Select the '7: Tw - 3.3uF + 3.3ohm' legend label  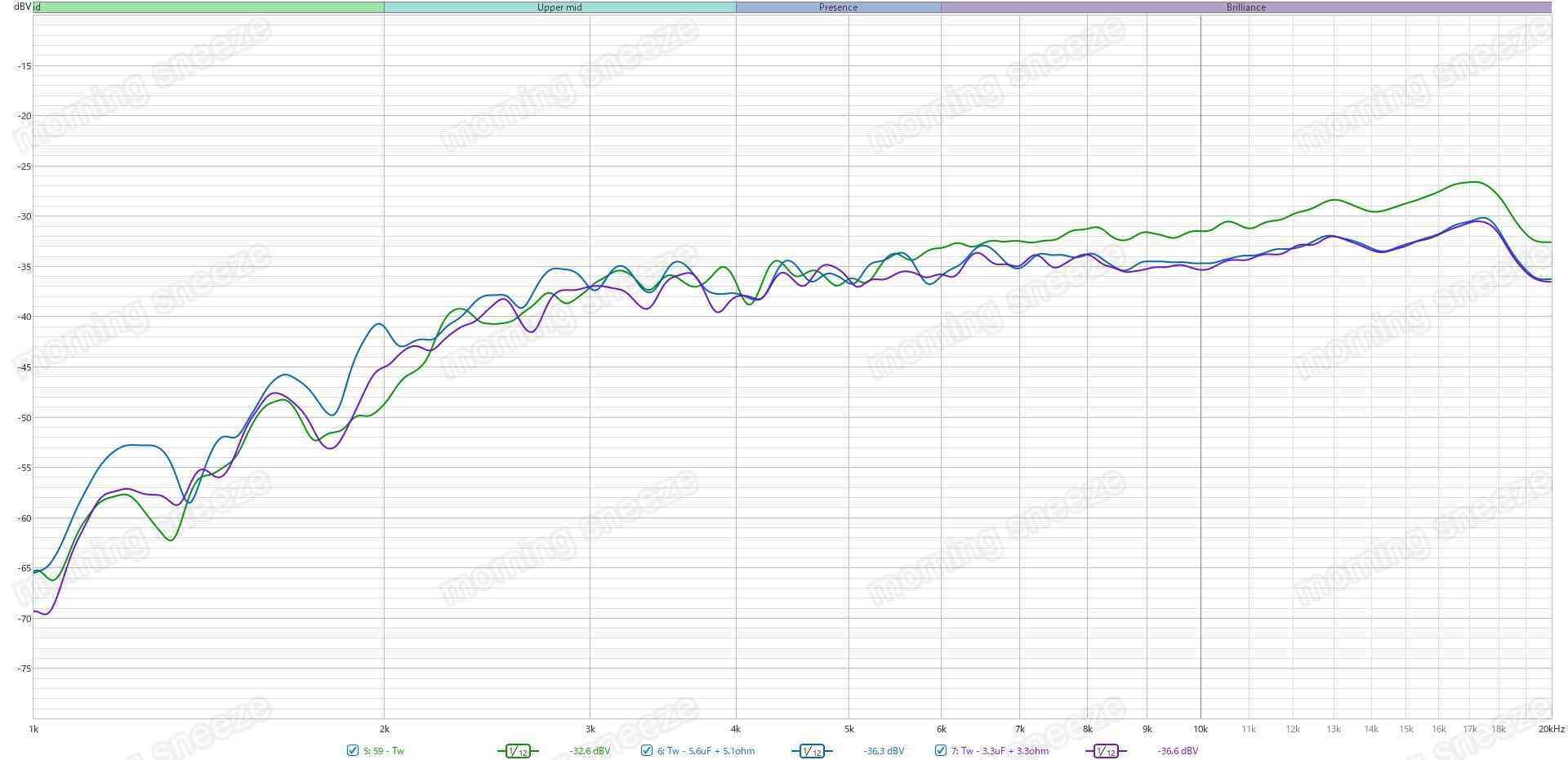pos(1000,751)
